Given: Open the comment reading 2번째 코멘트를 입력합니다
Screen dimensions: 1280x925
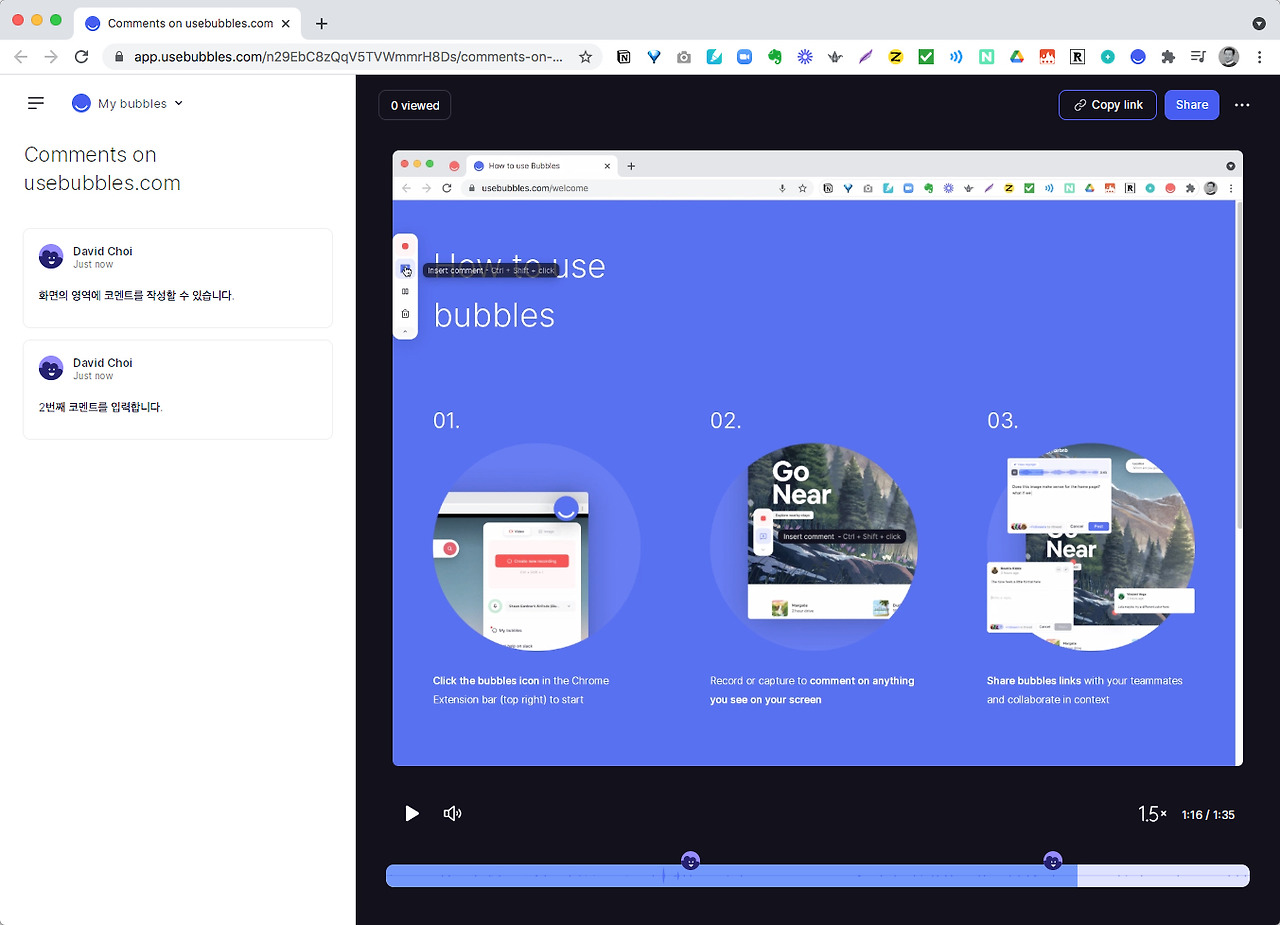Looking at the screenshot, I should point(178,389).
